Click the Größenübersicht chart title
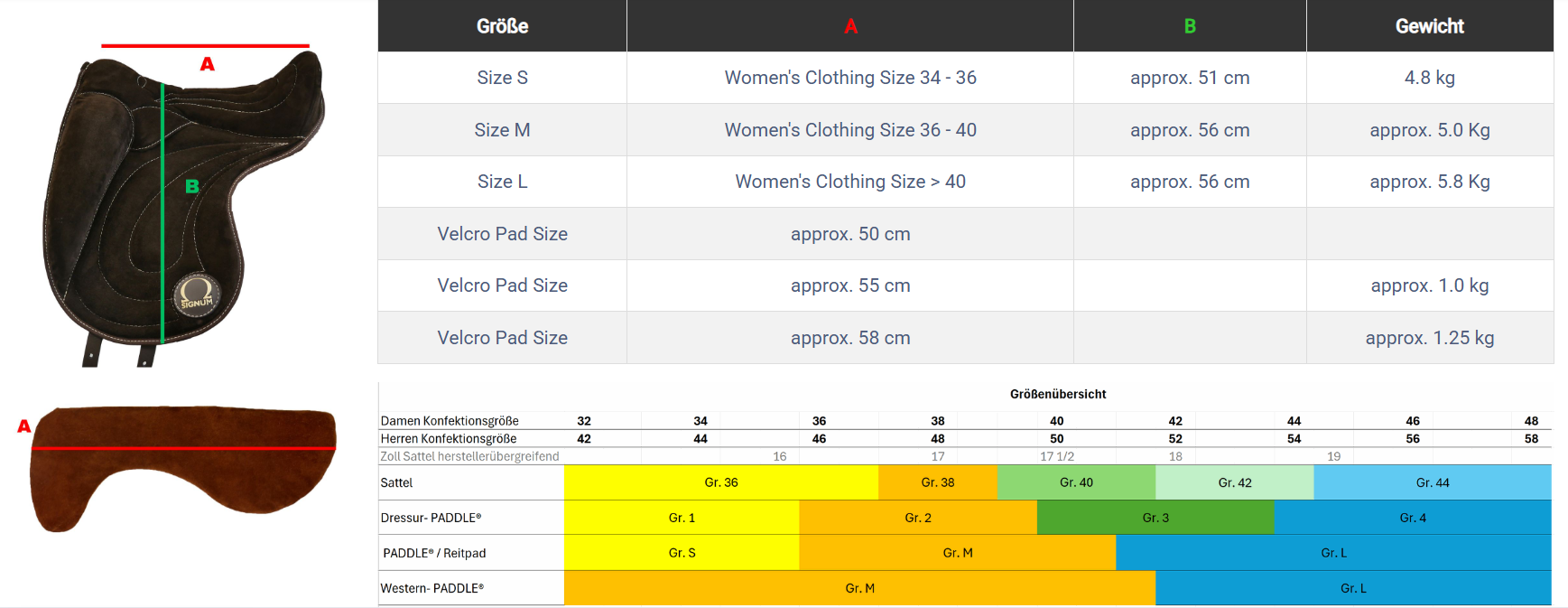The image size is (1568, 608). click(x=1057, y=394)
